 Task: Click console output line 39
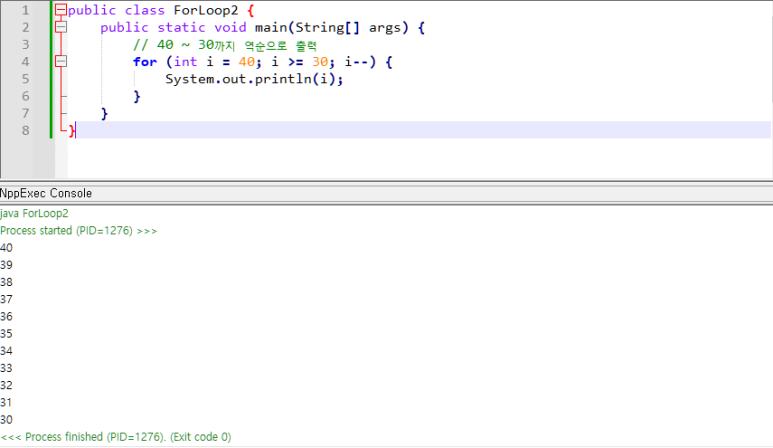coord(6,265)
